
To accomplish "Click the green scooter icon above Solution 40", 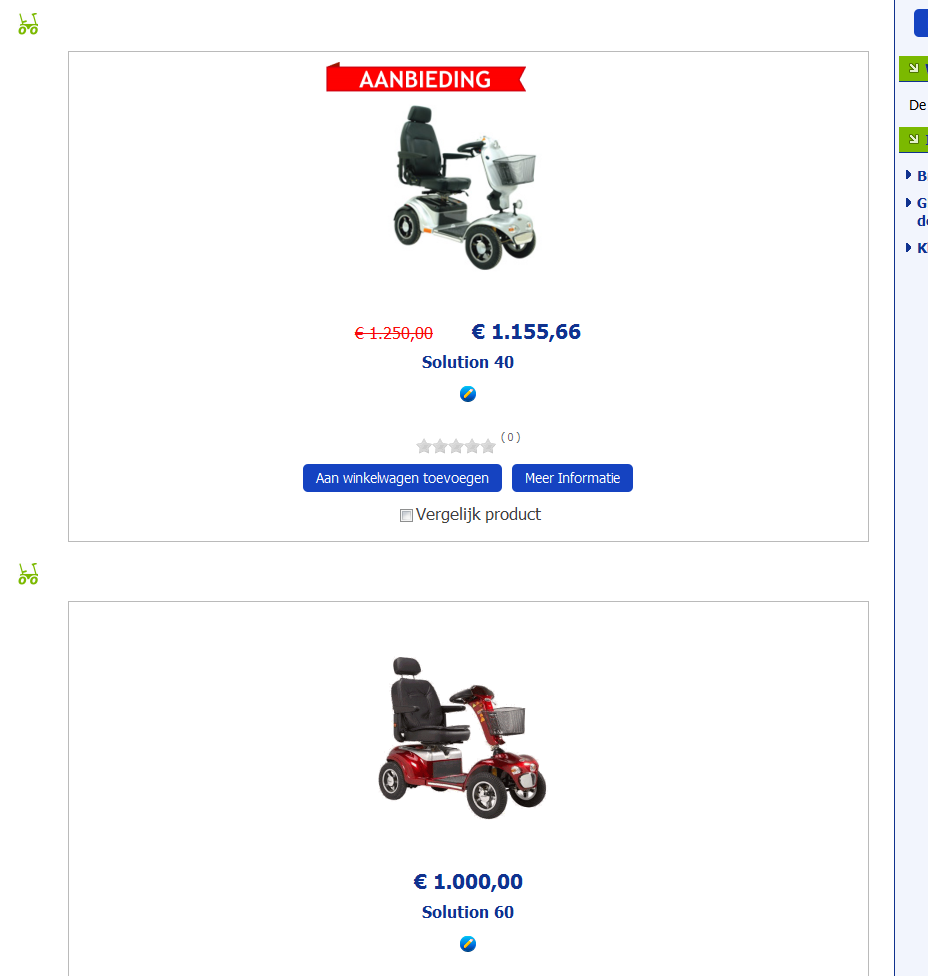I will point(28,24).
